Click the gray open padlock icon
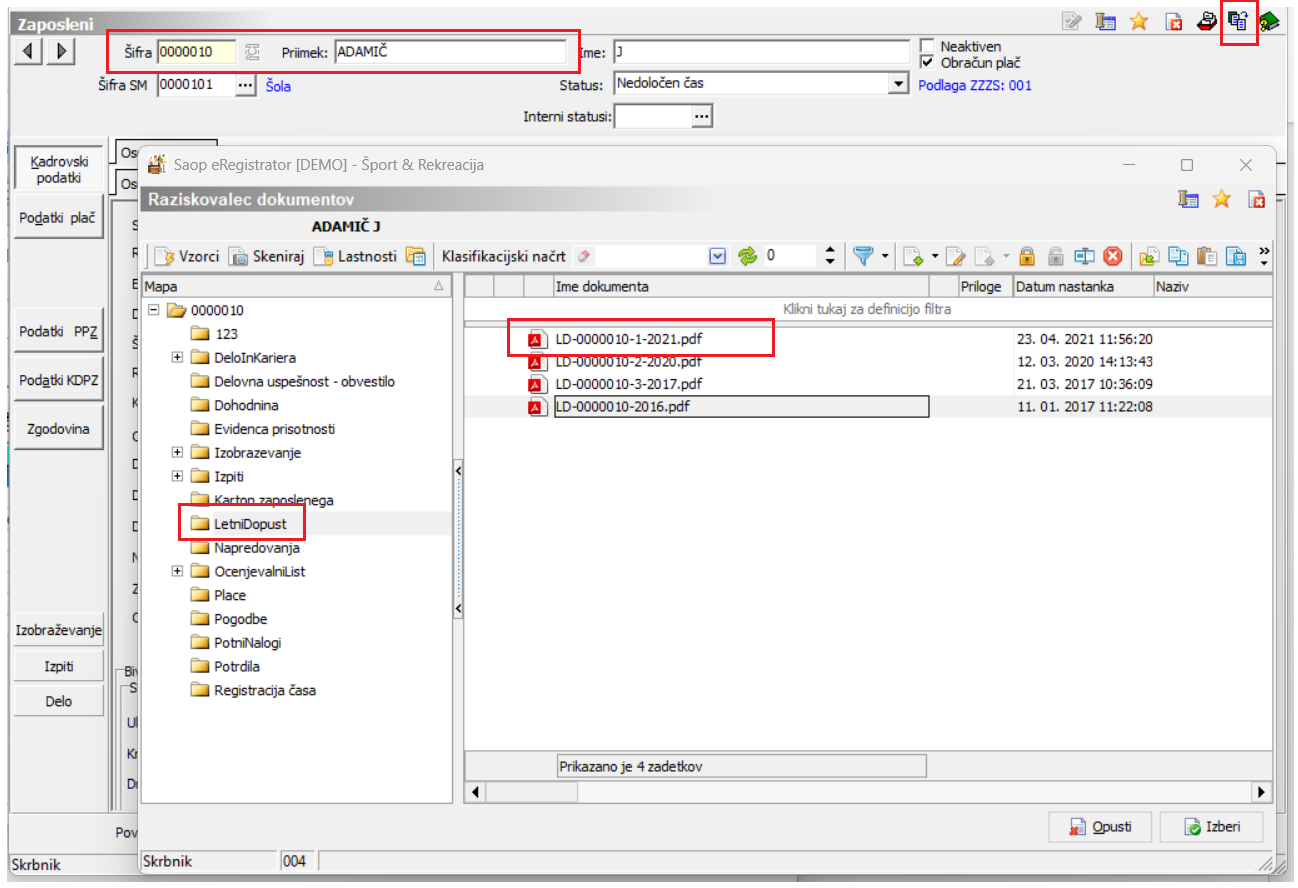Screen dimensions: 1298x888 click(1055, 256)
